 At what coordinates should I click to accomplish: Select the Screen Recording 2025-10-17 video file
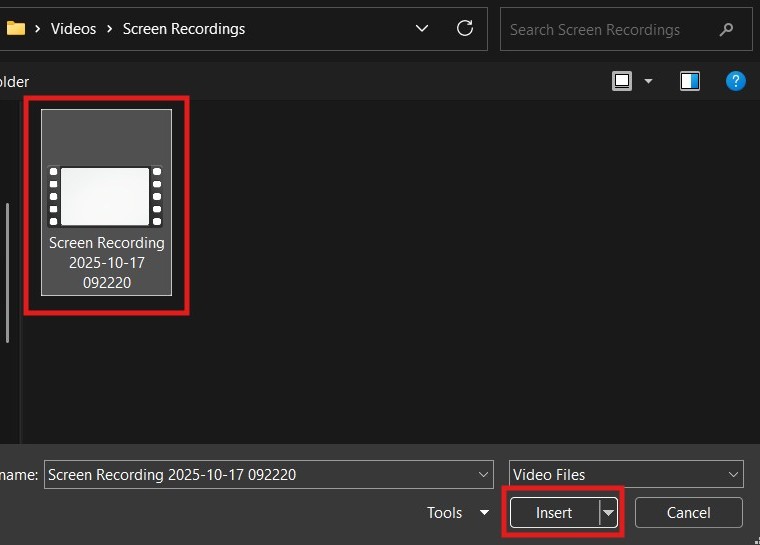pyautogui.click(x=106, y=203)
